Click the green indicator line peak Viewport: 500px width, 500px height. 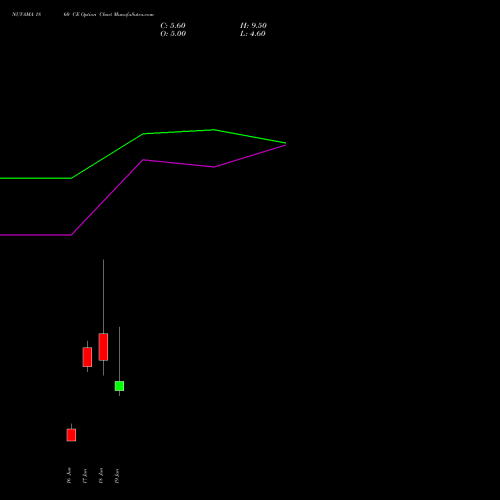[x=214, y=130]
